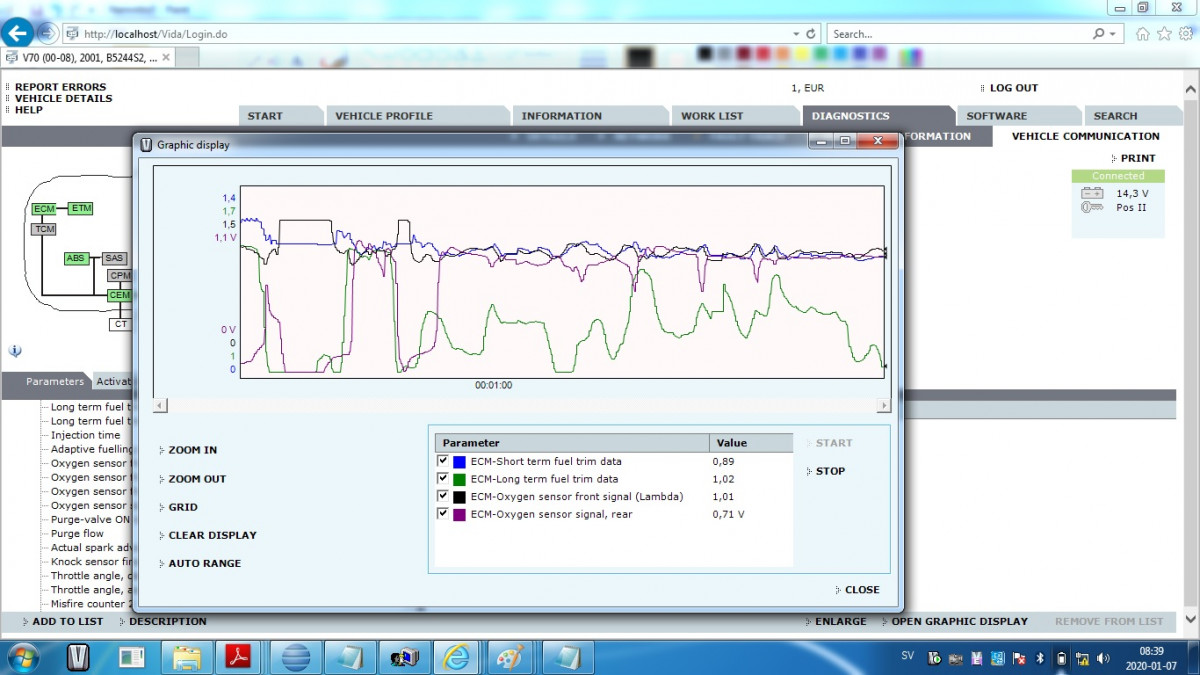Open Internet Explorer home page icon
The width and height of the screenshot is (1200, 675).
tap(1143, 34)
